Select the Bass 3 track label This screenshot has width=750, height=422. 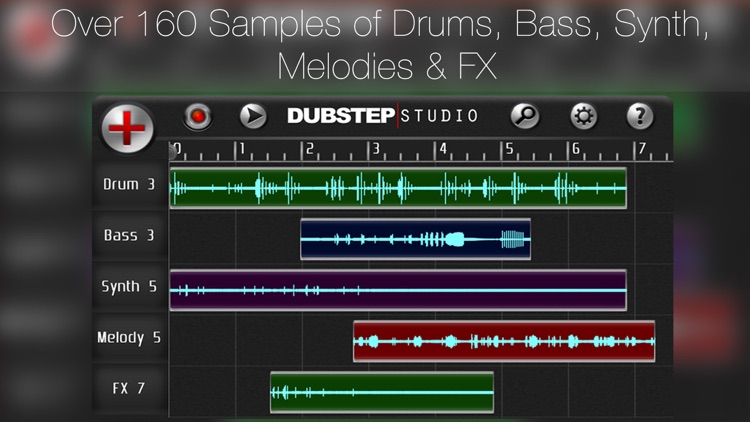[129, 235]
